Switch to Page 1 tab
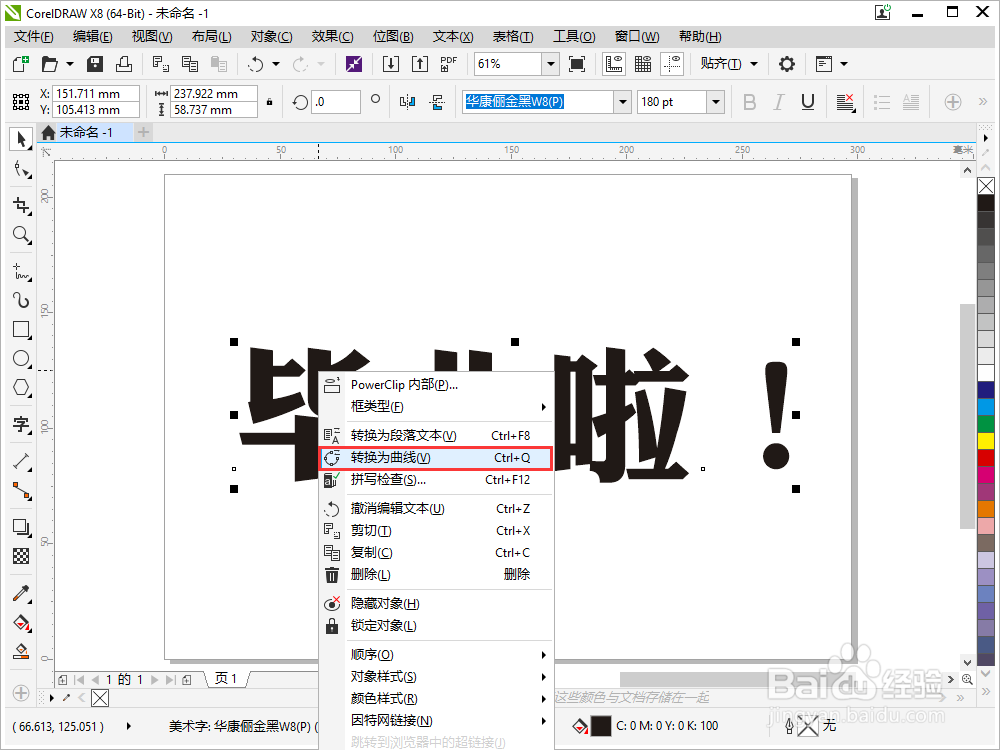This screenshot has width=1000, height=750. click(x=226, y=679)
